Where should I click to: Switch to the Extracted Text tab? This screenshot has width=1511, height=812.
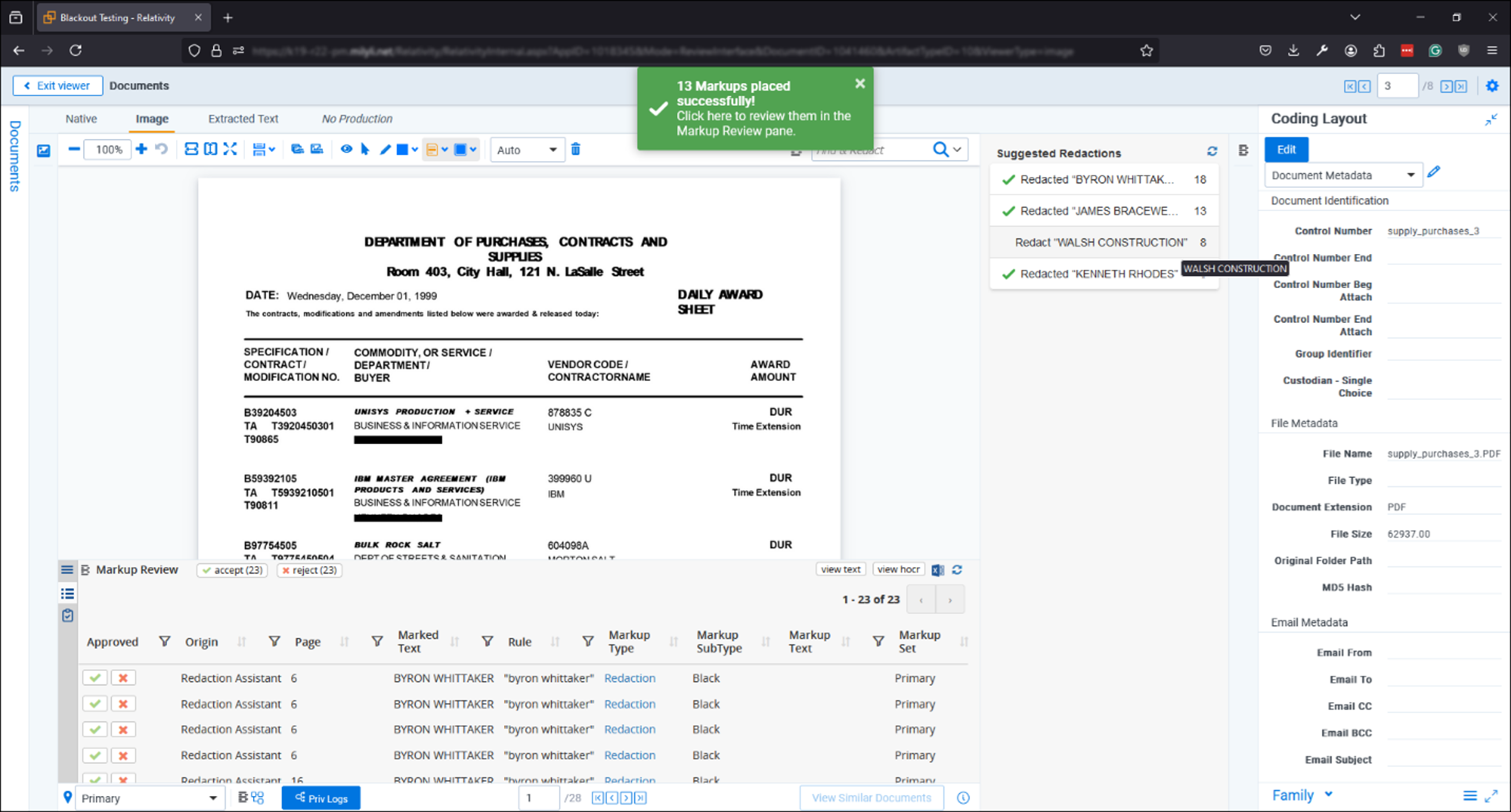(243, 119)
